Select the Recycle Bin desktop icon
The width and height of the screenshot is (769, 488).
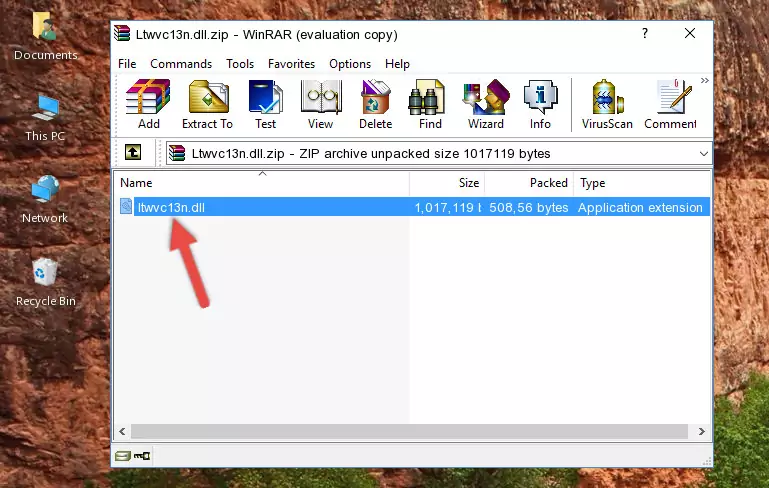pyautogui.click(x=45, y=283)
